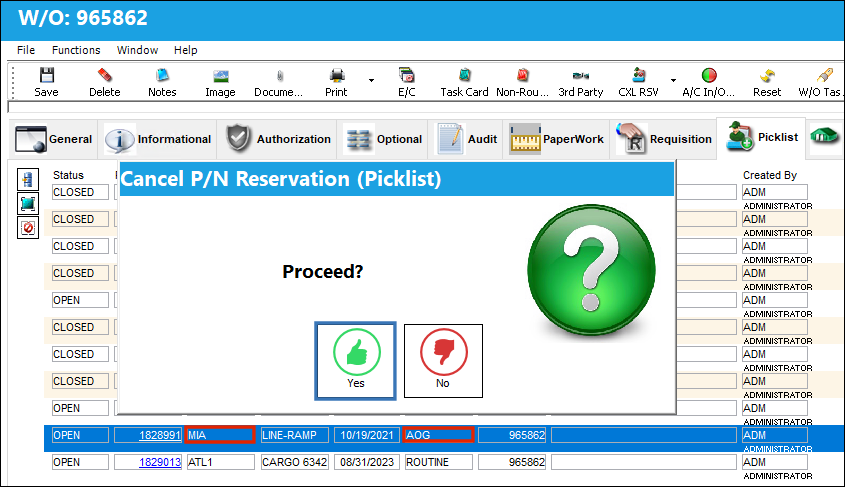
Task: Click the ATL1 location field
Action: click(x=220, y=462)
